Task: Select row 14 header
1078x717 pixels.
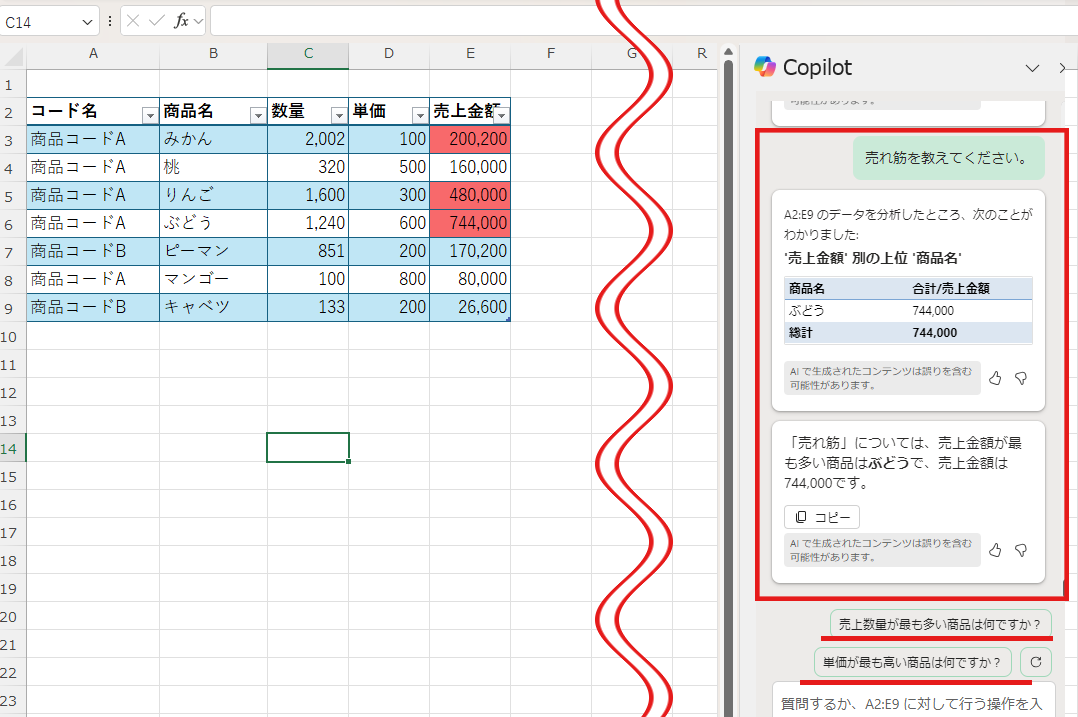Action: point(10,449)
